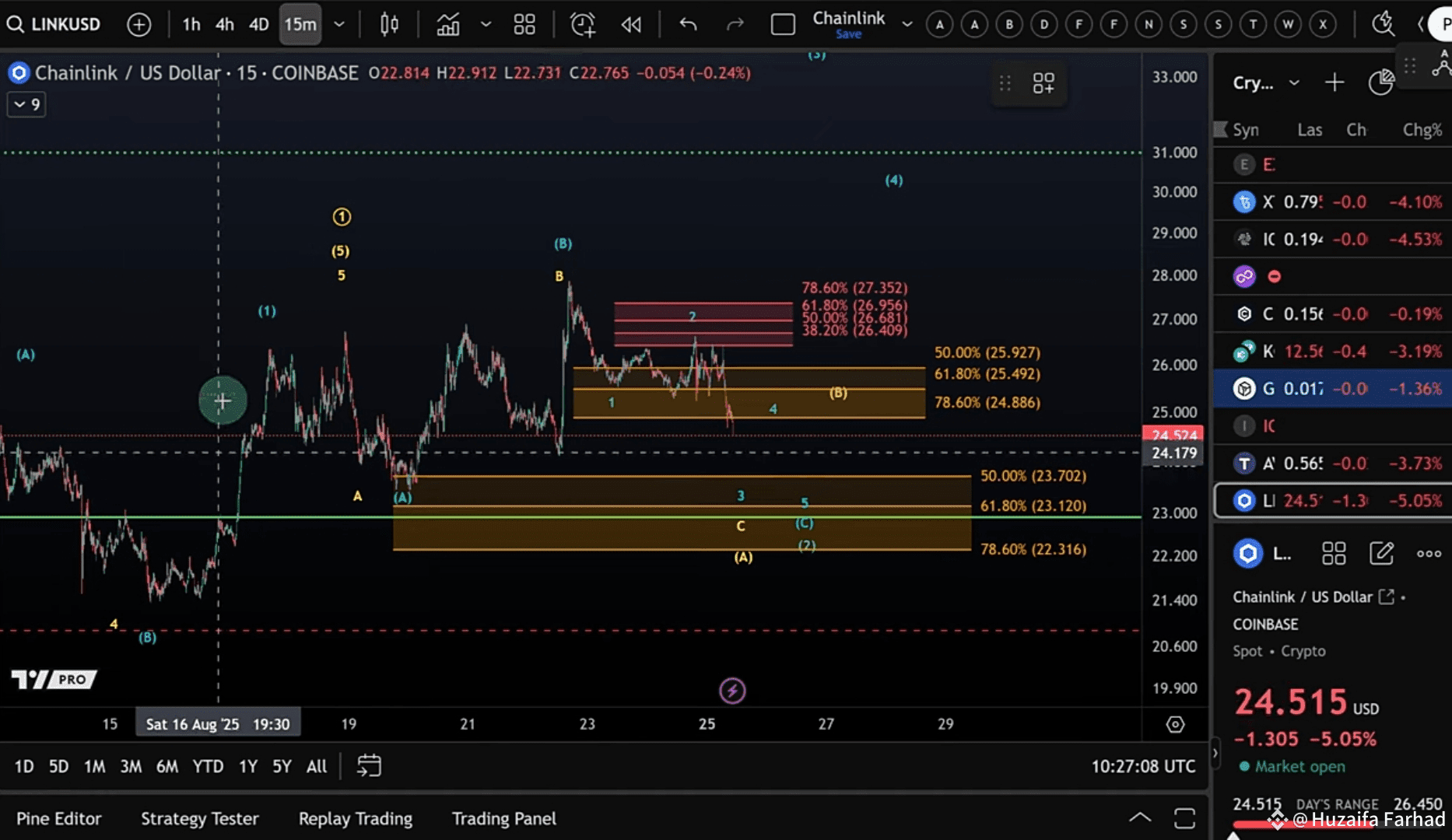
Task: Select the LINK row at -5.05%
Action: (1333, 500)
